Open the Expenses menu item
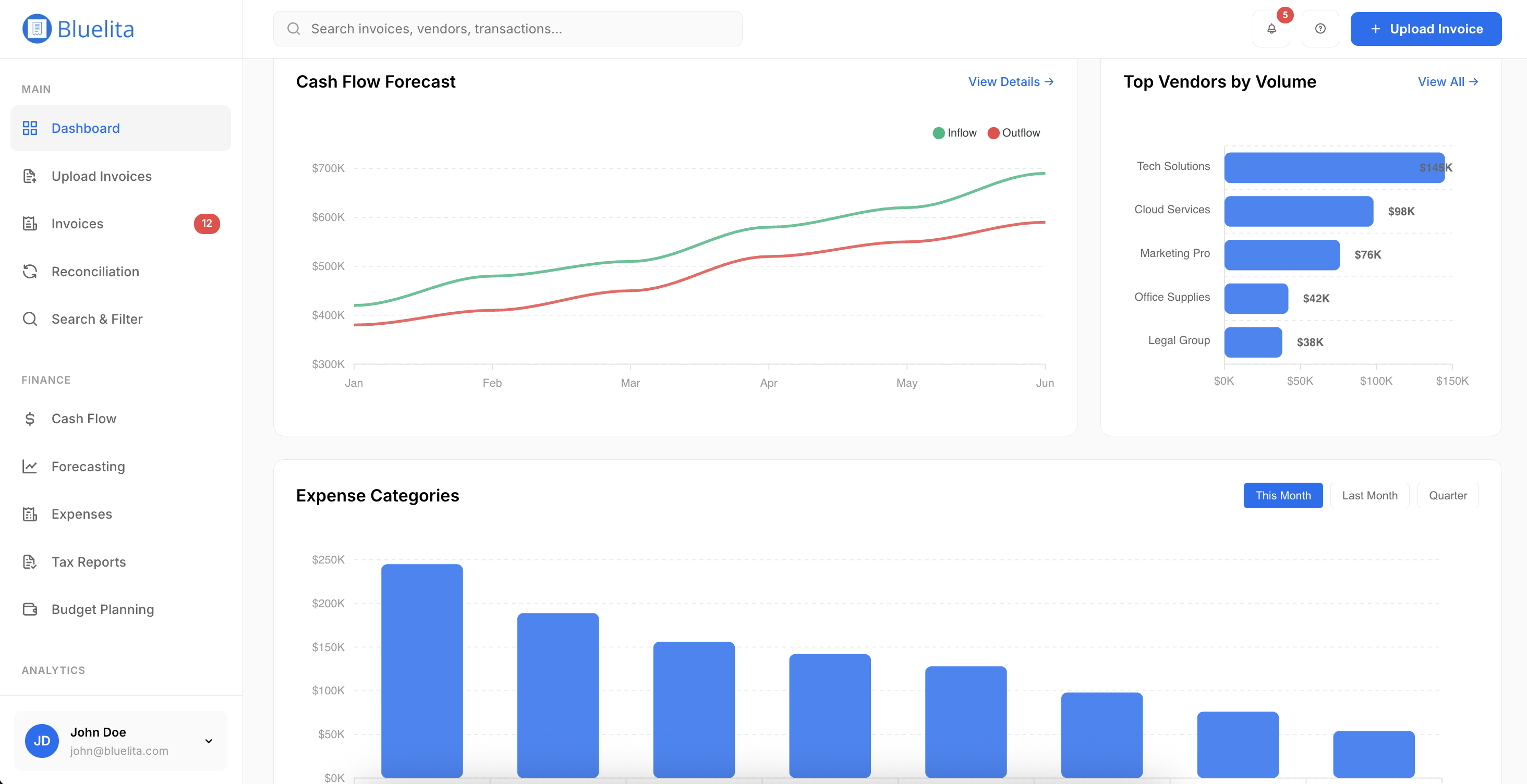Viewport: 1527px width, 784px height. click(81, 514)
